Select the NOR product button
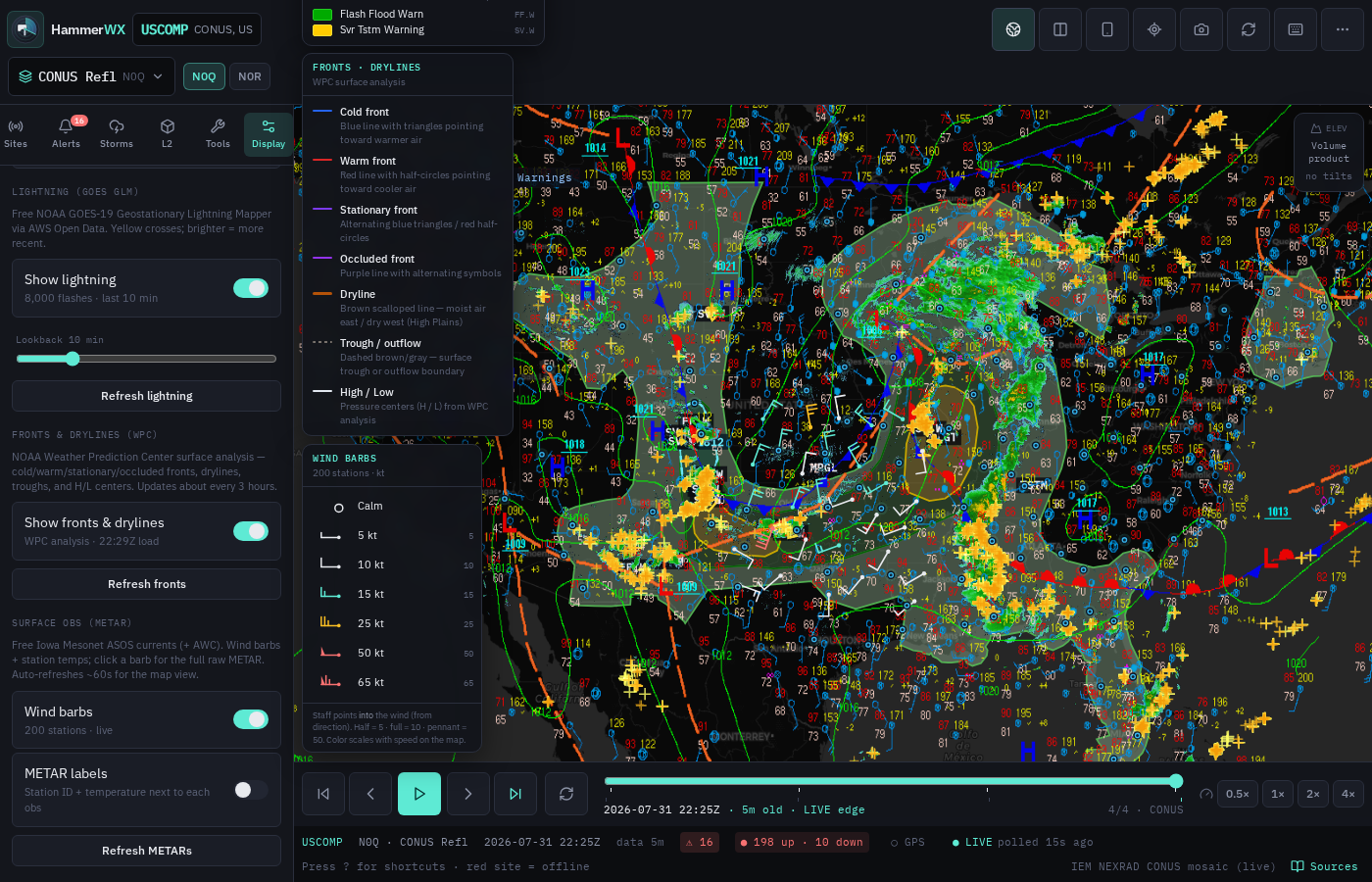The width and height of the screenshot is (1372, 882). point(250,76)
